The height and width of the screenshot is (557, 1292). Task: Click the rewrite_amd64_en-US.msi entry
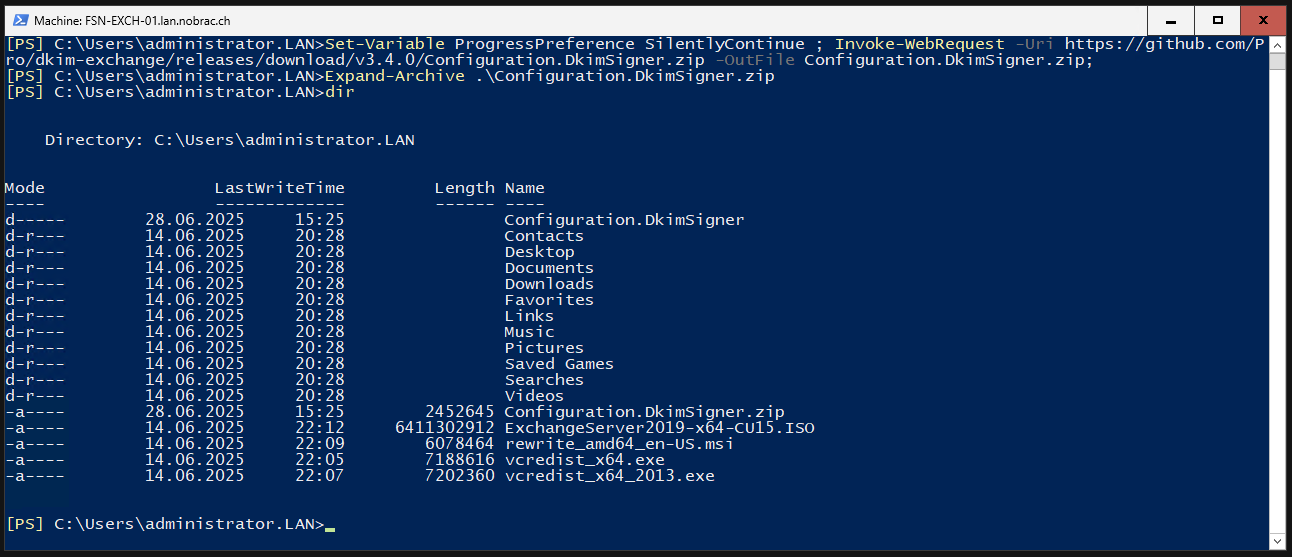pyautogui.click(x=619, y=444)
